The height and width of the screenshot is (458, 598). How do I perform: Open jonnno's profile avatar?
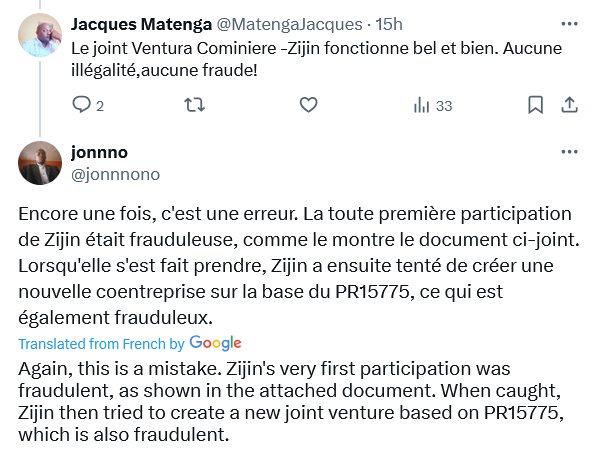pyautogui.click(x=40, y=163)
